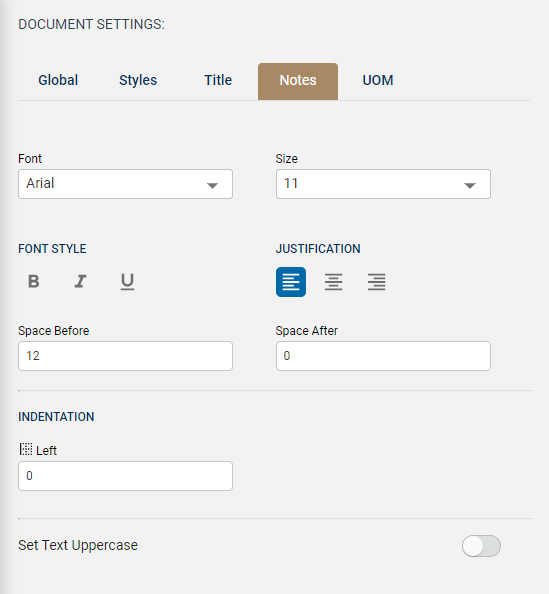
Task: Open the Font dropdown showing Arial
Action: point(125,184)
